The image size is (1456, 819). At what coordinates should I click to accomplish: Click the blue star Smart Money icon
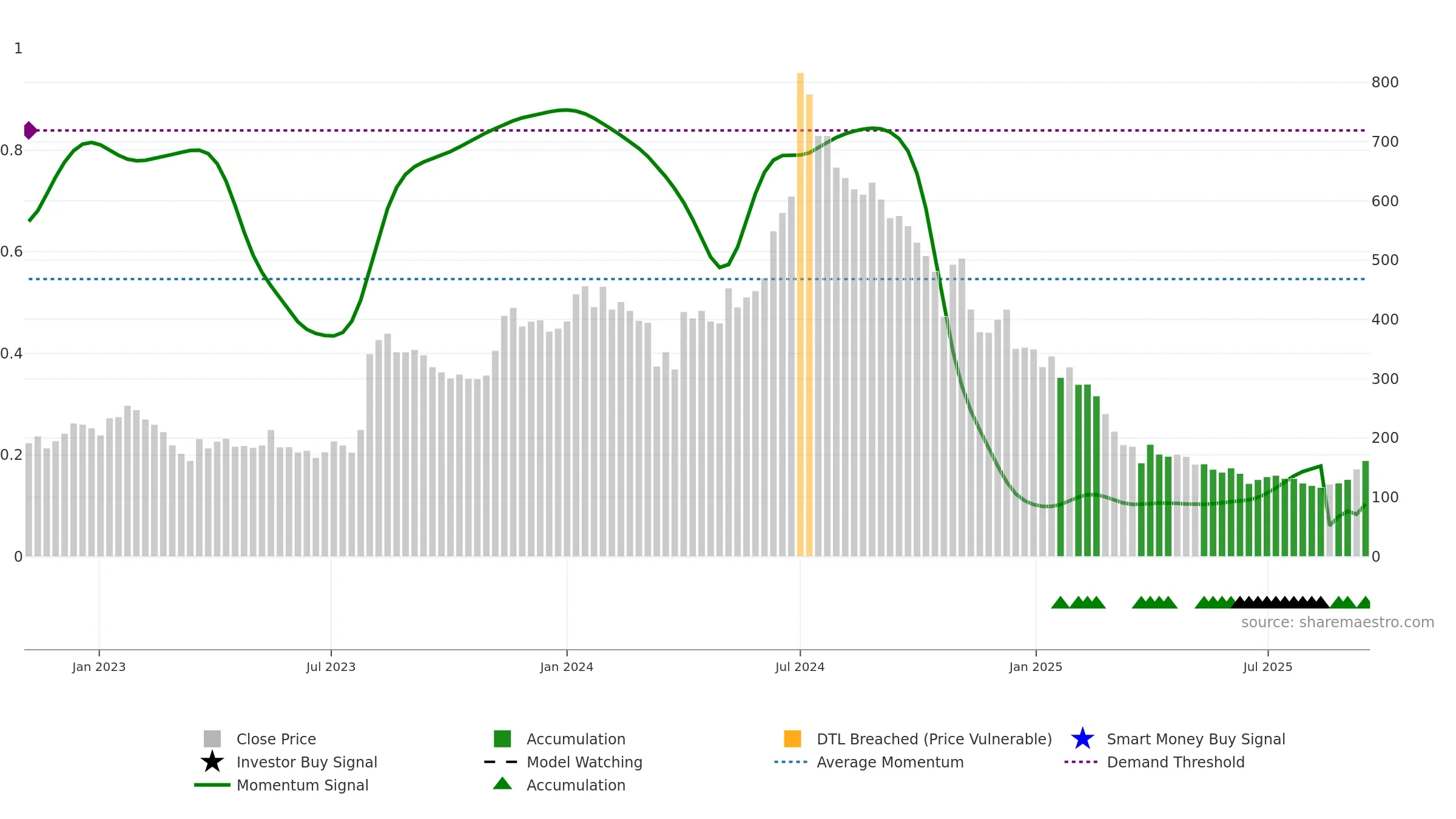[x=1082, y=738]
